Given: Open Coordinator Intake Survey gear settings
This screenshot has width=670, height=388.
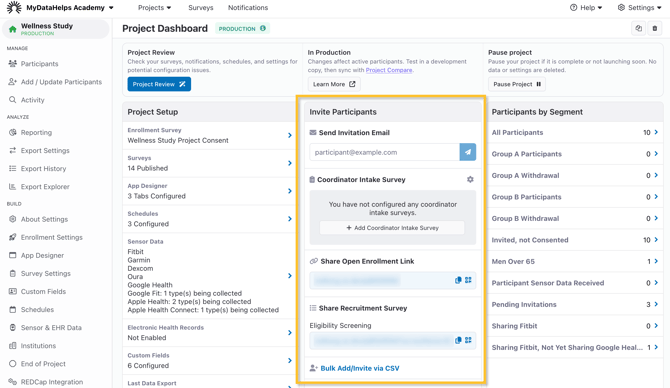Looking at the screenshot, I should click(x=470, y=179).
